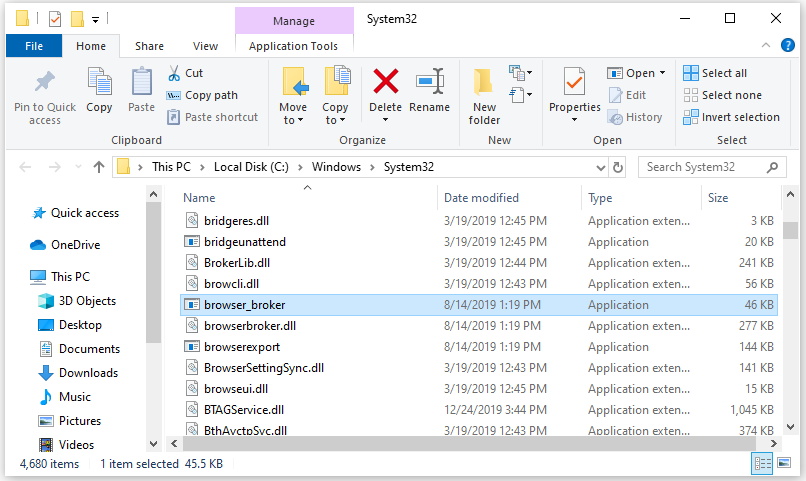Create a New folder
This screenshot has width=806, height=481.
[484, 96]
